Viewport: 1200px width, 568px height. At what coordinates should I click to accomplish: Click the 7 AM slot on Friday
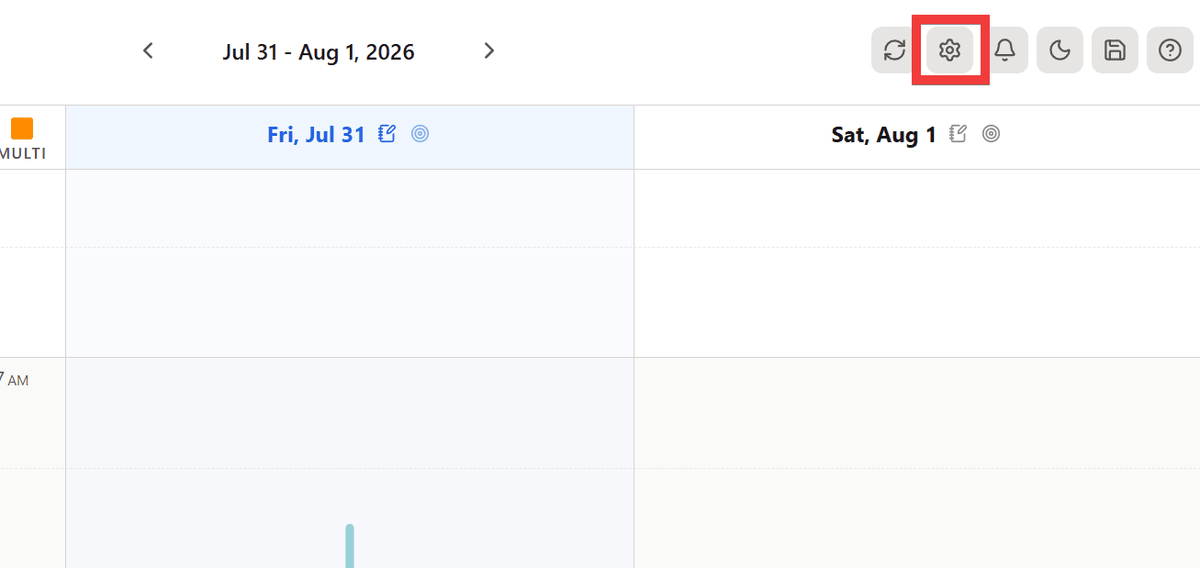click(350, 413)
